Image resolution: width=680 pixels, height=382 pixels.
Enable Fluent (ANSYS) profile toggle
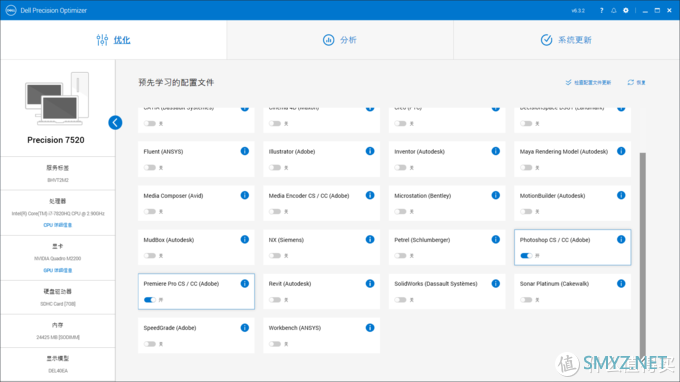(150, 168)
